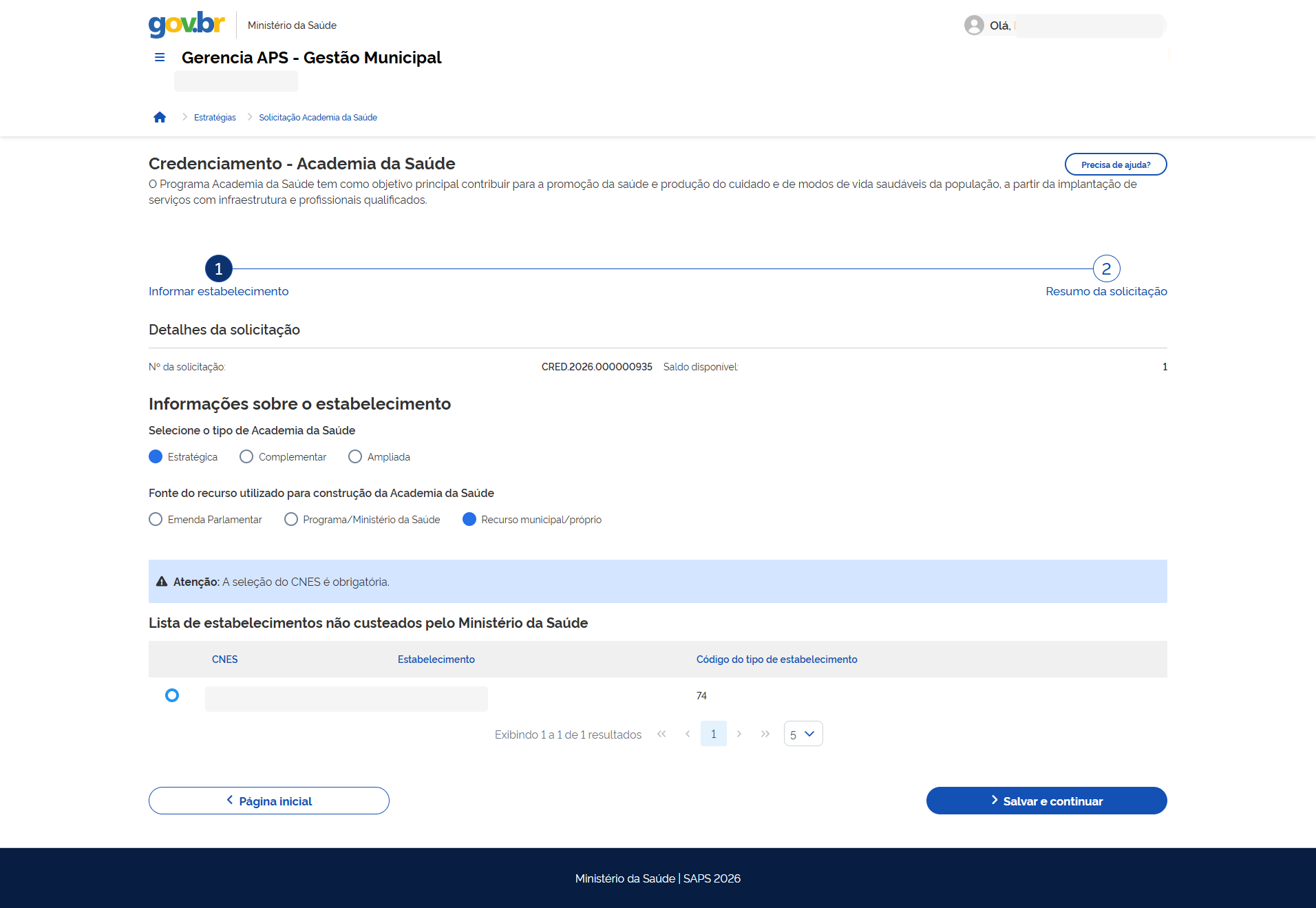Click the Precisa de ajuda button
Viewport: 1316px width, 908px height.
point(1115,165)
